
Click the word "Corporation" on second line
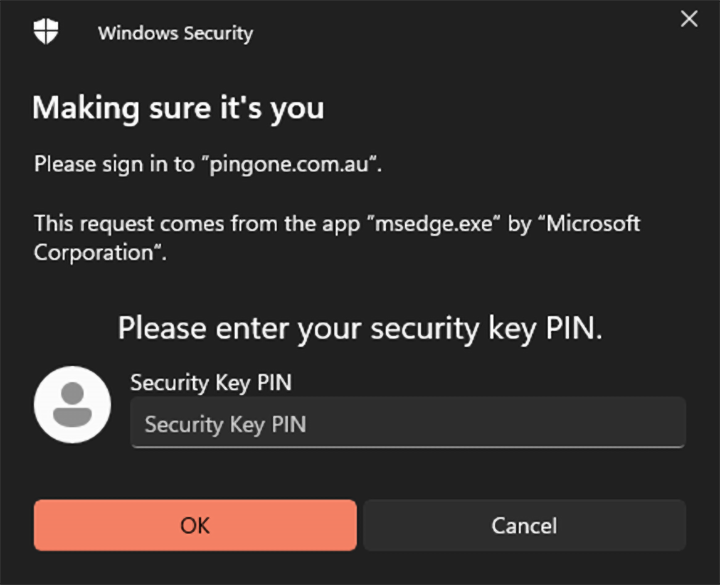[95, 252]
